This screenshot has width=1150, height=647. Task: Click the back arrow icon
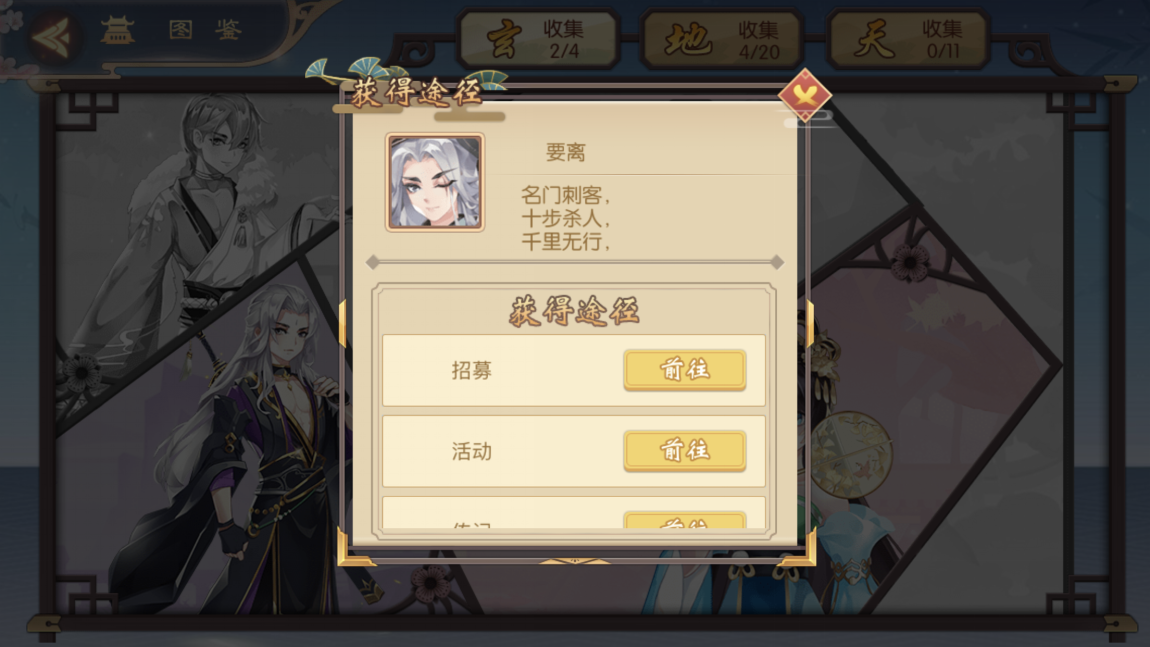pyautogui.click(x=53, y=35)
